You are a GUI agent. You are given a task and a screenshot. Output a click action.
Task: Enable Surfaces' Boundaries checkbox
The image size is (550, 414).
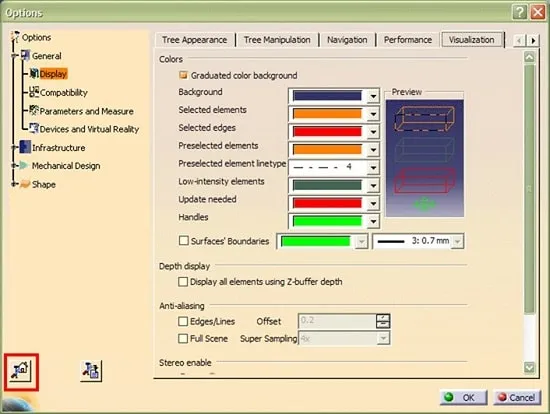pos(183,241)
